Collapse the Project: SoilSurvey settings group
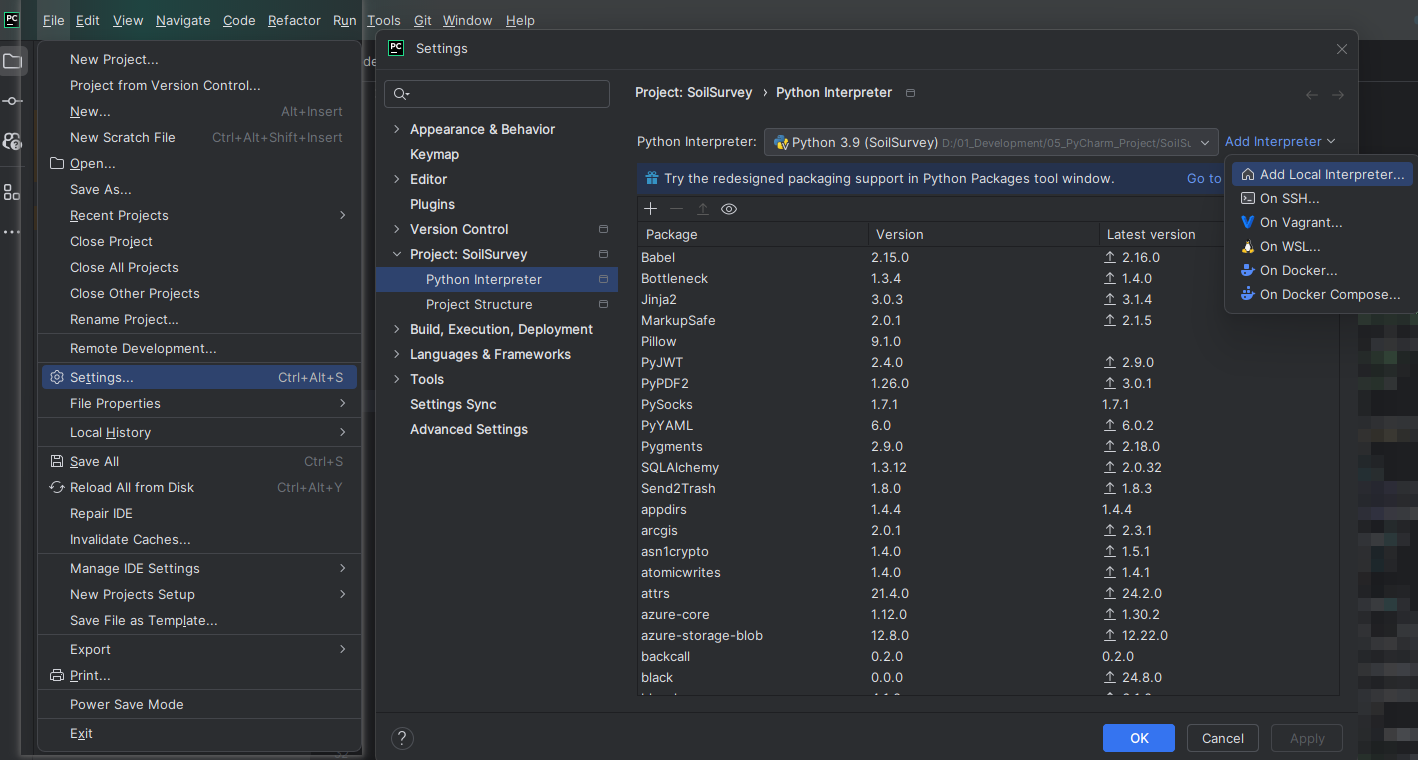 point(396,254)
